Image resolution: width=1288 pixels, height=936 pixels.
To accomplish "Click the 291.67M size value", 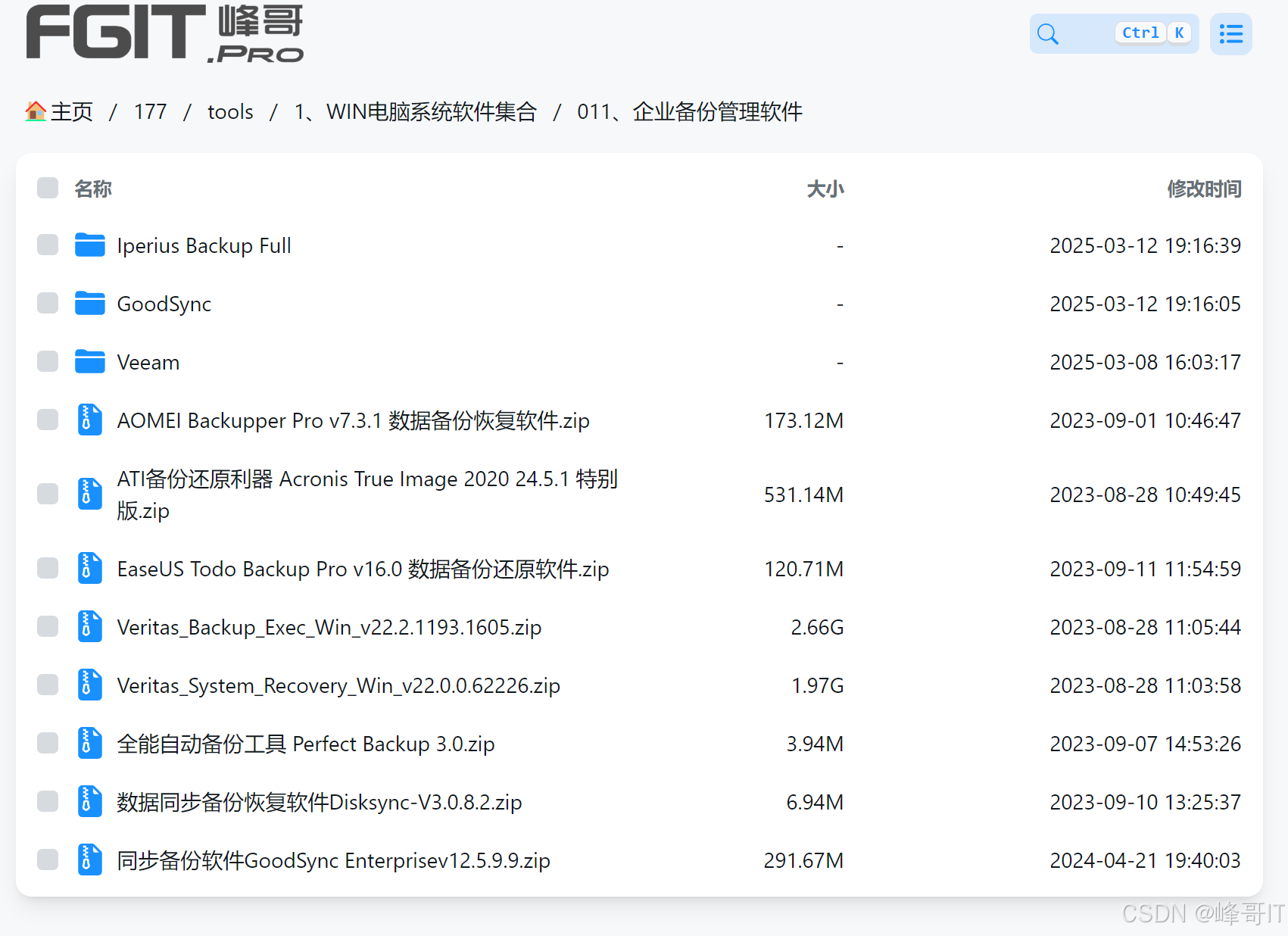I will (x=803, y=861).
